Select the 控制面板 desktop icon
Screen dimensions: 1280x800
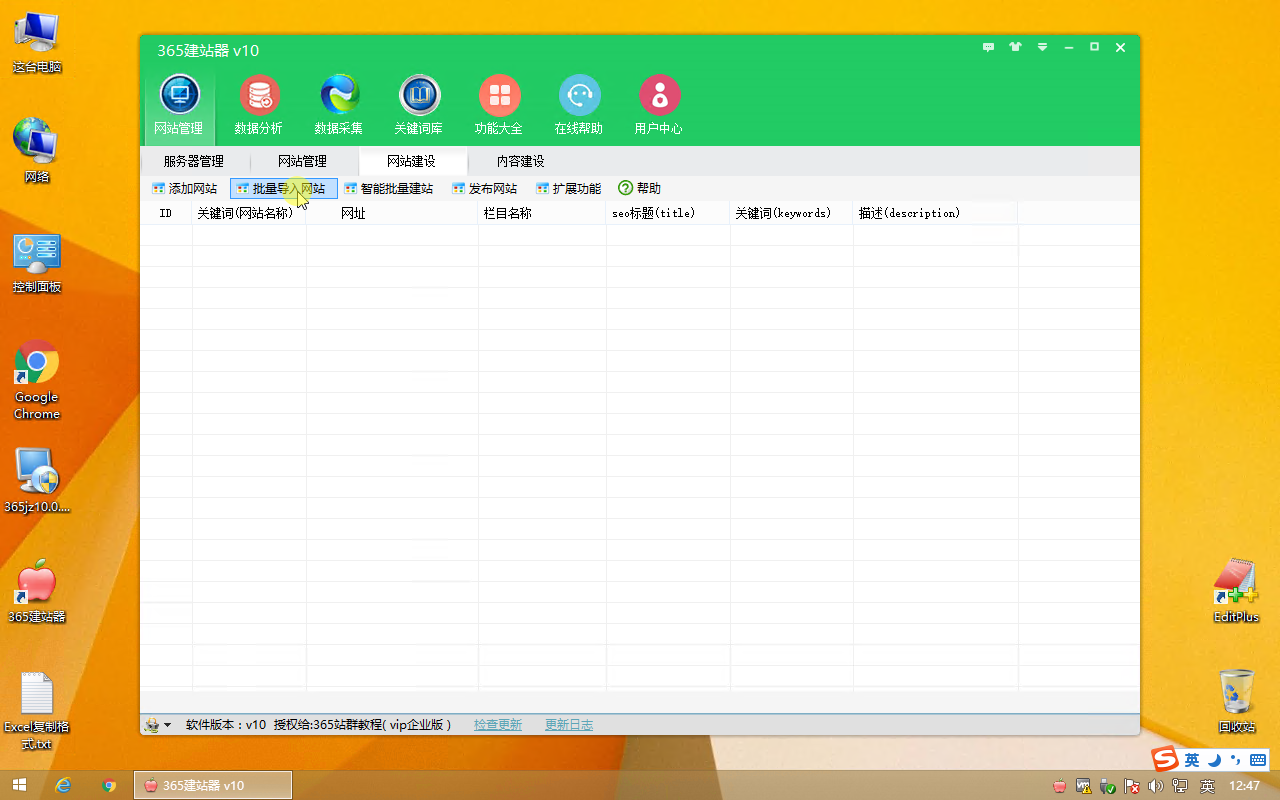coord(37,262)
